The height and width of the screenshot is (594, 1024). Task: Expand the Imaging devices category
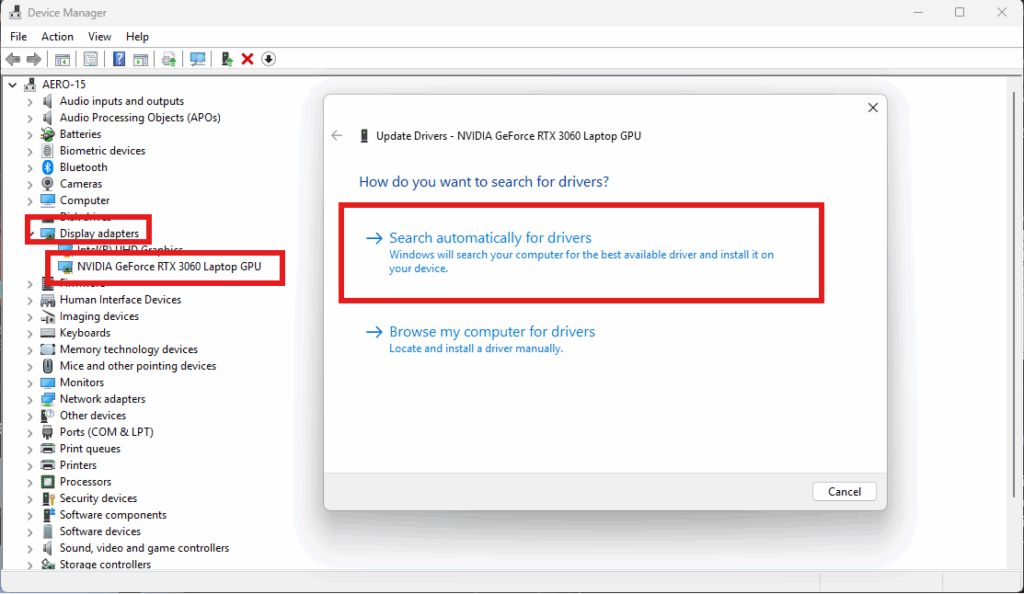pyautogui.click(x=29, y=317)
